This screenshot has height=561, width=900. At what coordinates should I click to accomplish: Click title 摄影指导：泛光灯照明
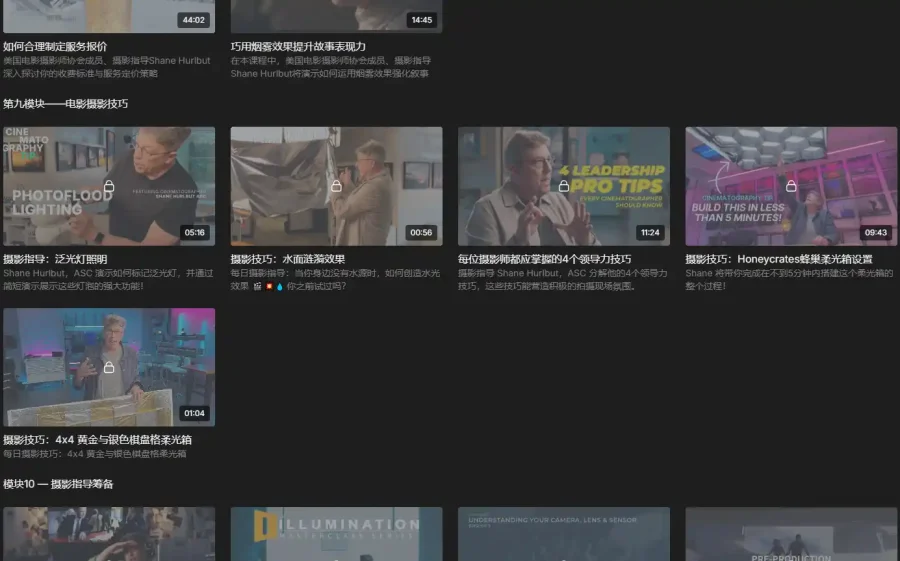click(x=55, y=259)
